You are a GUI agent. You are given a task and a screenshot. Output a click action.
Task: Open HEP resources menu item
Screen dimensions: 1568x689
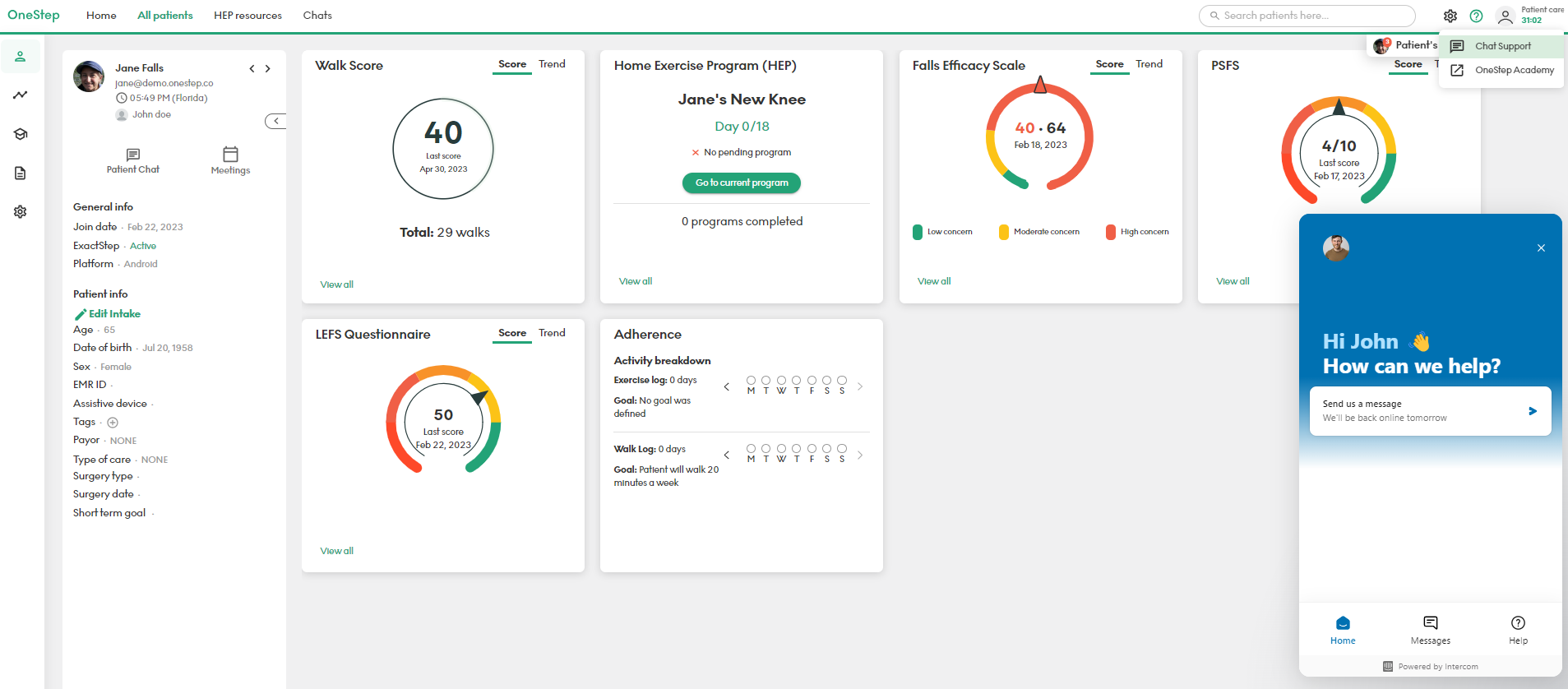click(x=247, y=16)
